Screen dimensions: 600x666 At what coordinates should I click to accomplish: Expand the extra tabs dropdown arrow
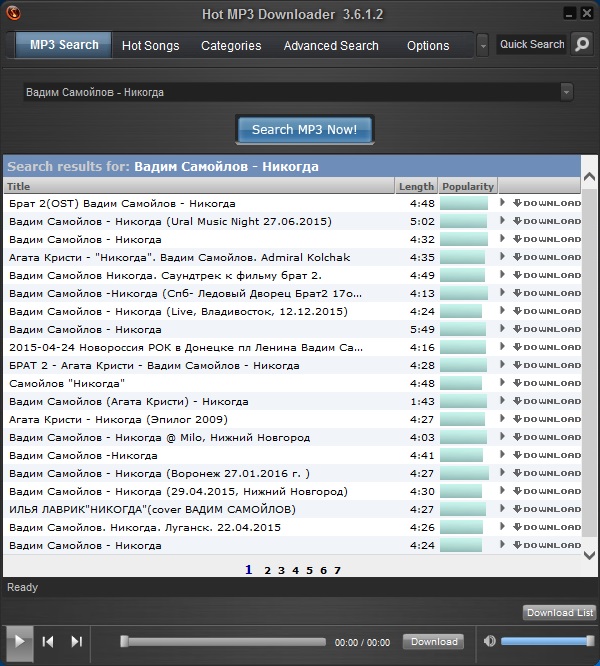(482, 45)
